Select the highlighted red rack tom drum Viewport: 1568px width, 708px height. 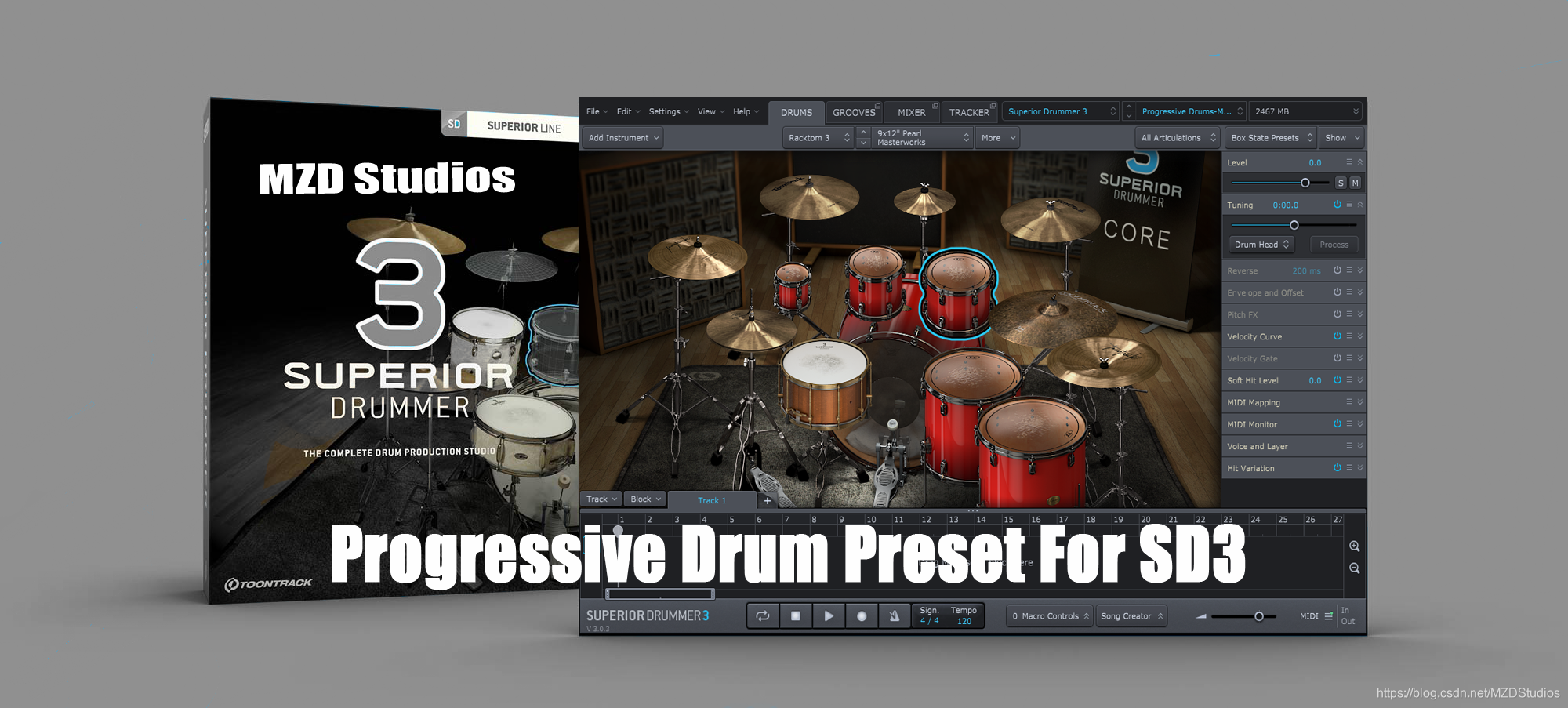[957, 294]
